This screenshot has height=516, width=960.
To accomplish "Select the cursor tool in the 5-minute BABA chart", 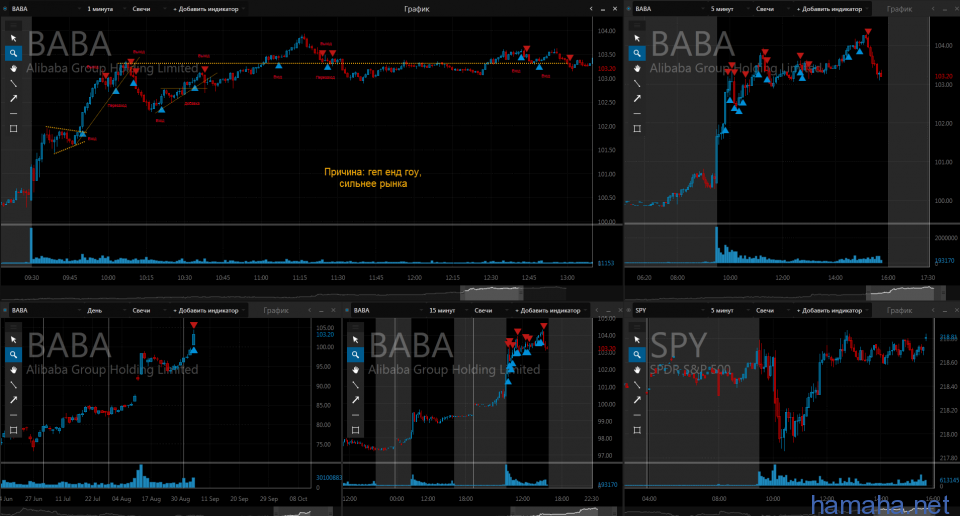I will coord(637,38).
